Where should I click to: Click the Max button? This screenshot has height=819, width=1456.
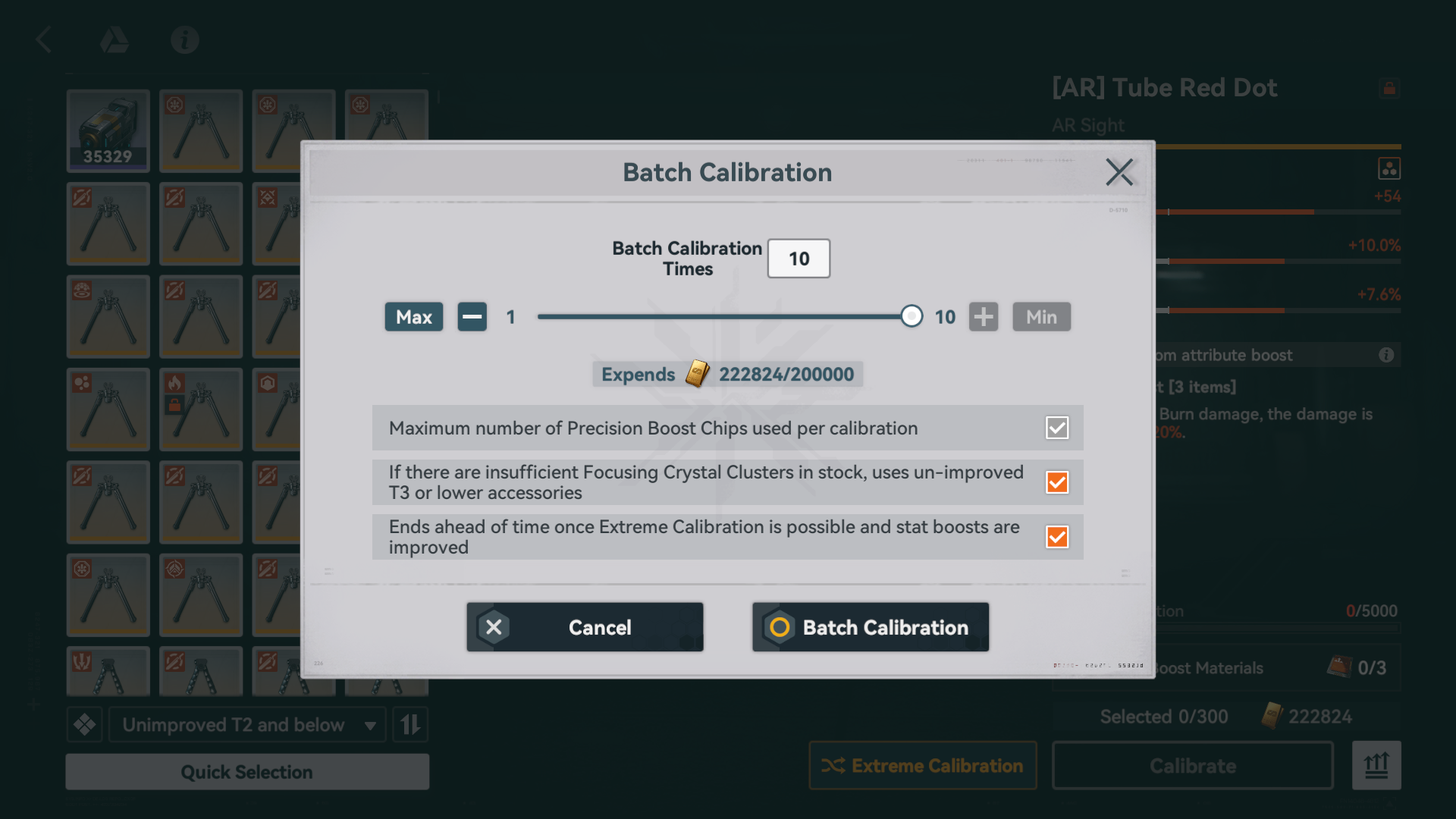point(414,317)
